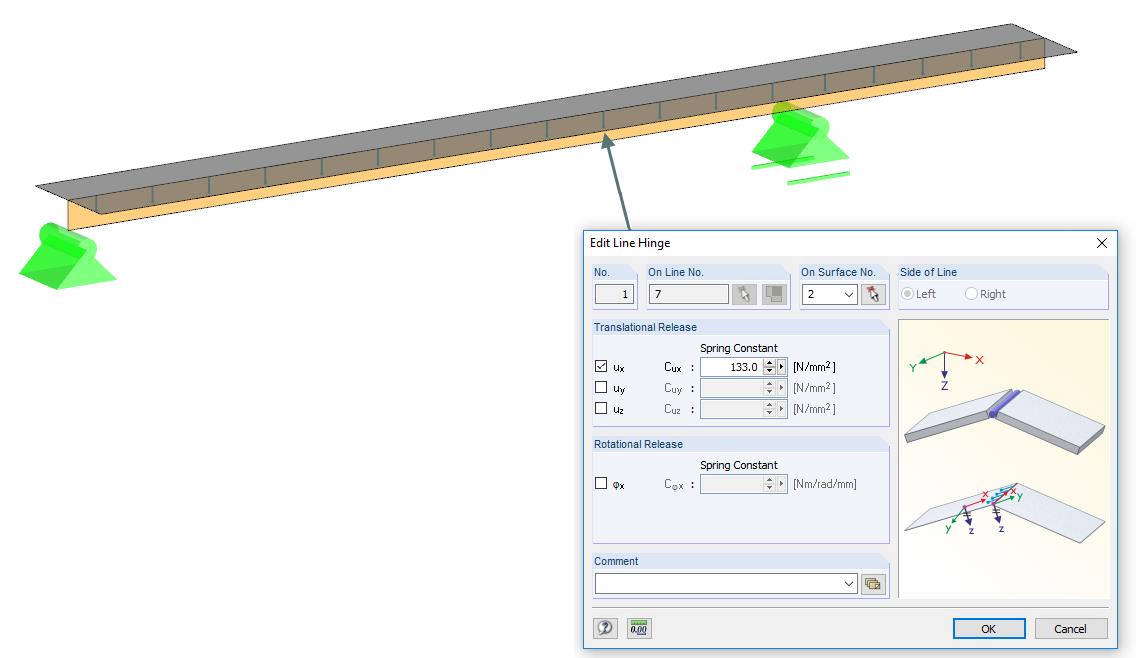Viewport: 1144px width, 658px height.
Task: Increase Cux value with the up spinner
Action: click(770, 363)
